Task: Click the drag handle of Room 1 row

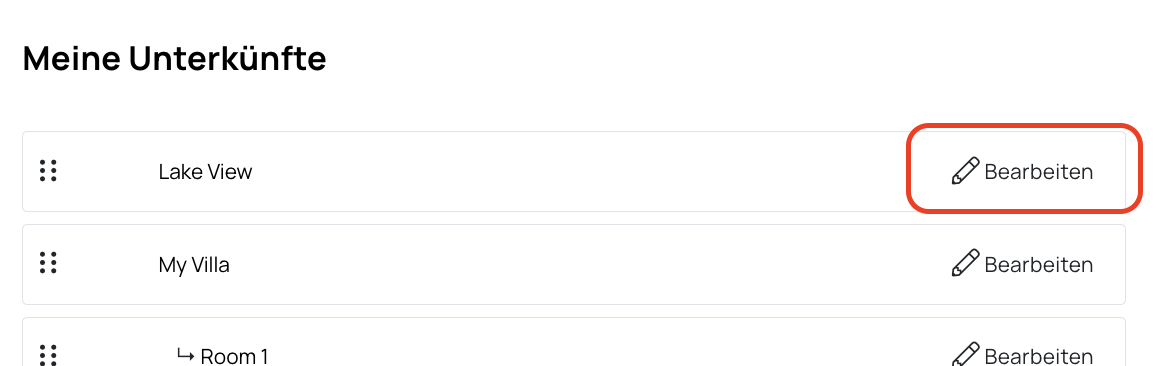Action: pyautogui.click(x=48, y=354)
